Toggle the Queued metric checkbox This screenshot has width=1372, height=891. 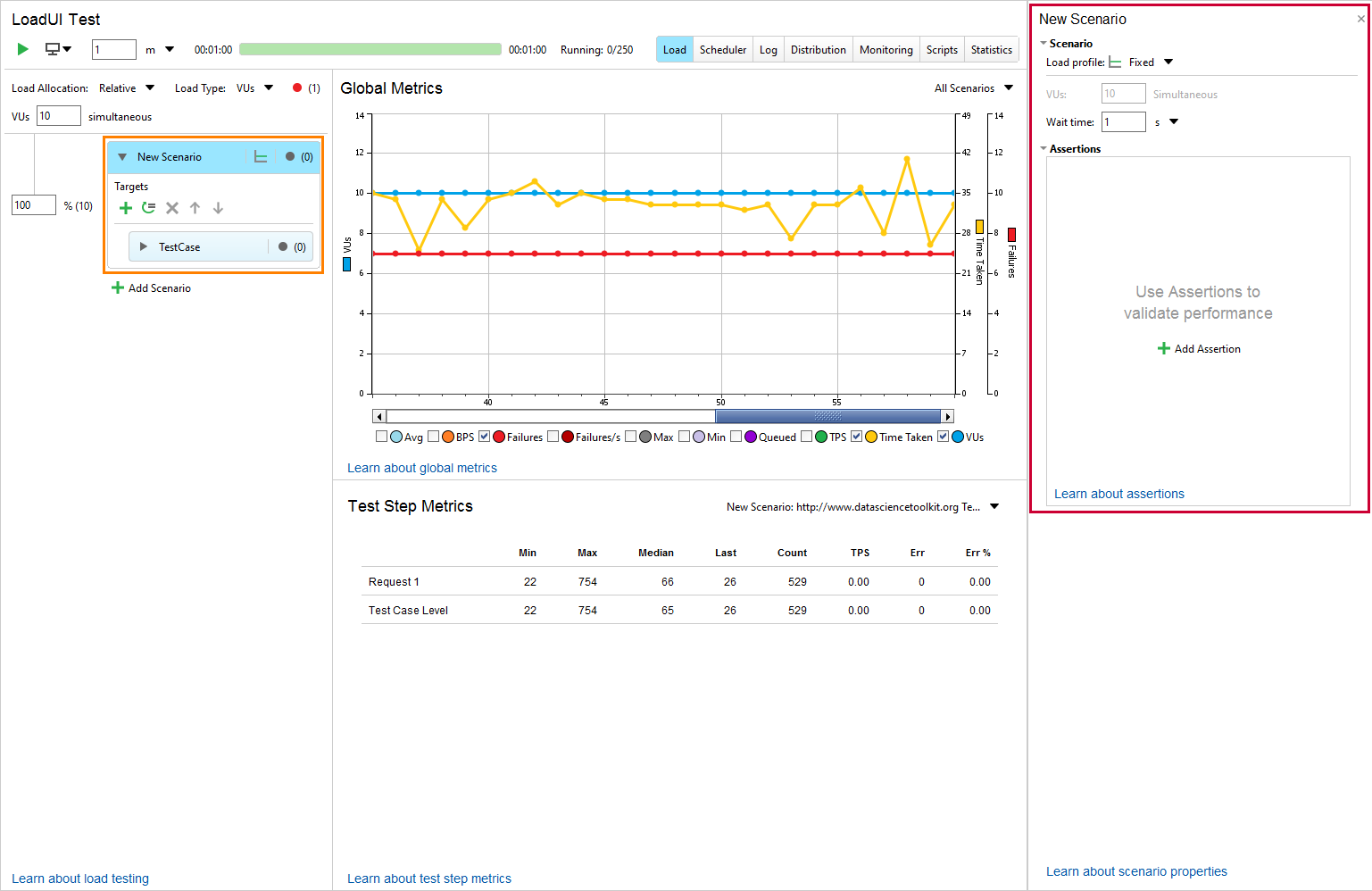click(x=736, y=437)
